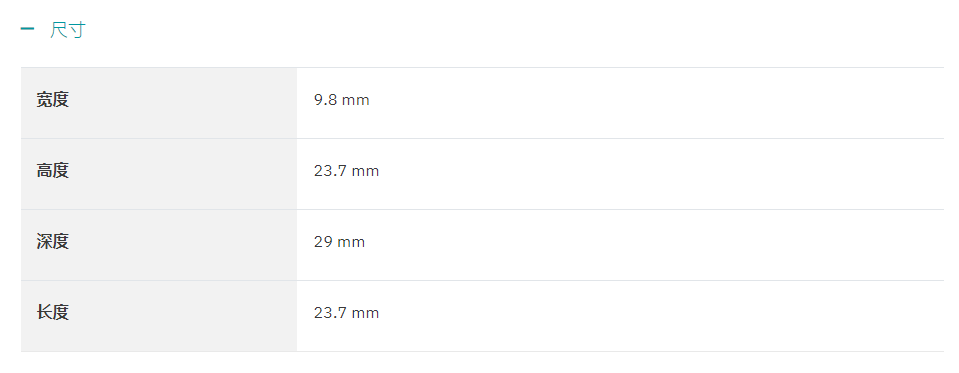The width and height of the screenshot is (959, 373).
Task: Click the 23.7 number in the 长度 row
Action: point(330,313)
